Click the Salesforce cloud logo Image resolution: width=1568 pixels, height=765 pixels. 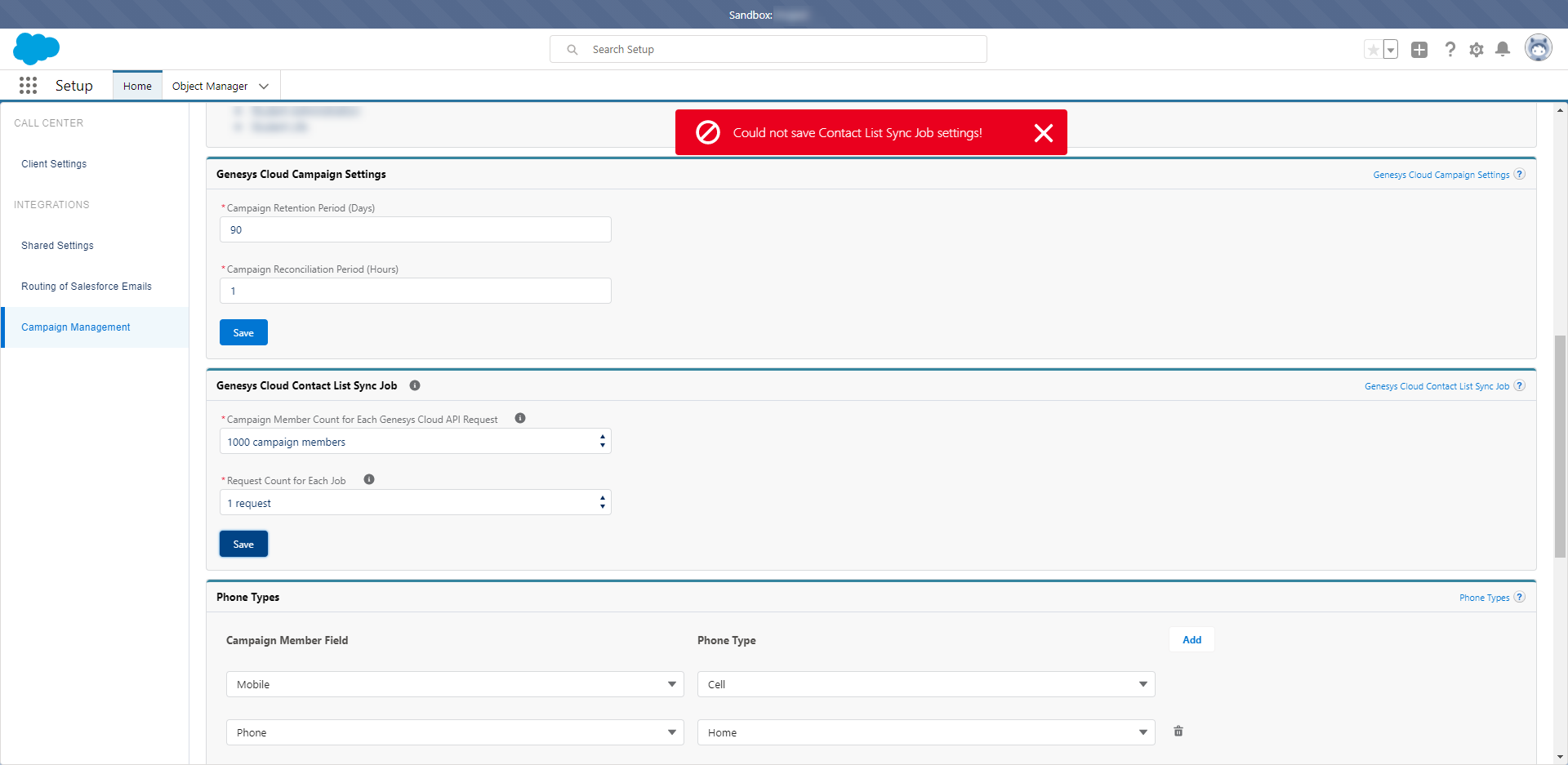click(36, 49)
